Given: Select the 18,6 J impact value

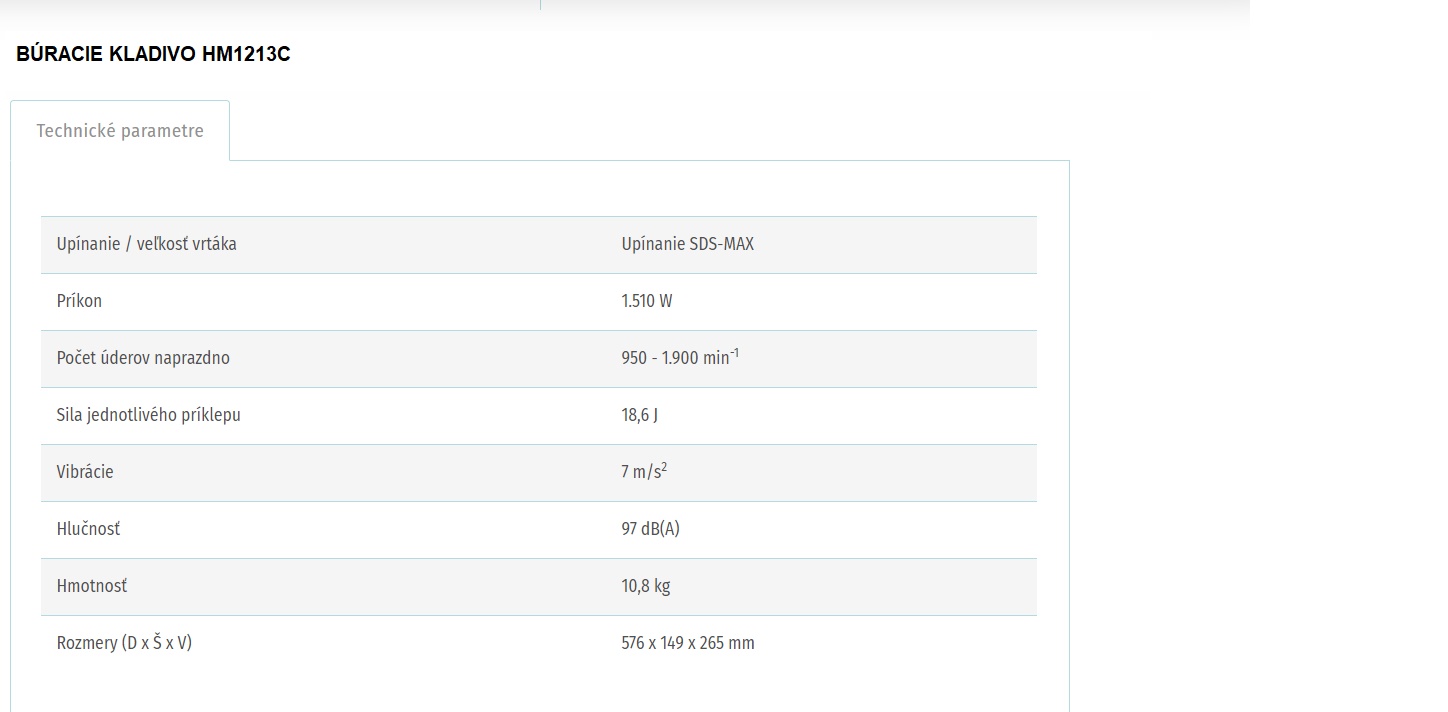Looking at the screenshot, I should 639,415.
